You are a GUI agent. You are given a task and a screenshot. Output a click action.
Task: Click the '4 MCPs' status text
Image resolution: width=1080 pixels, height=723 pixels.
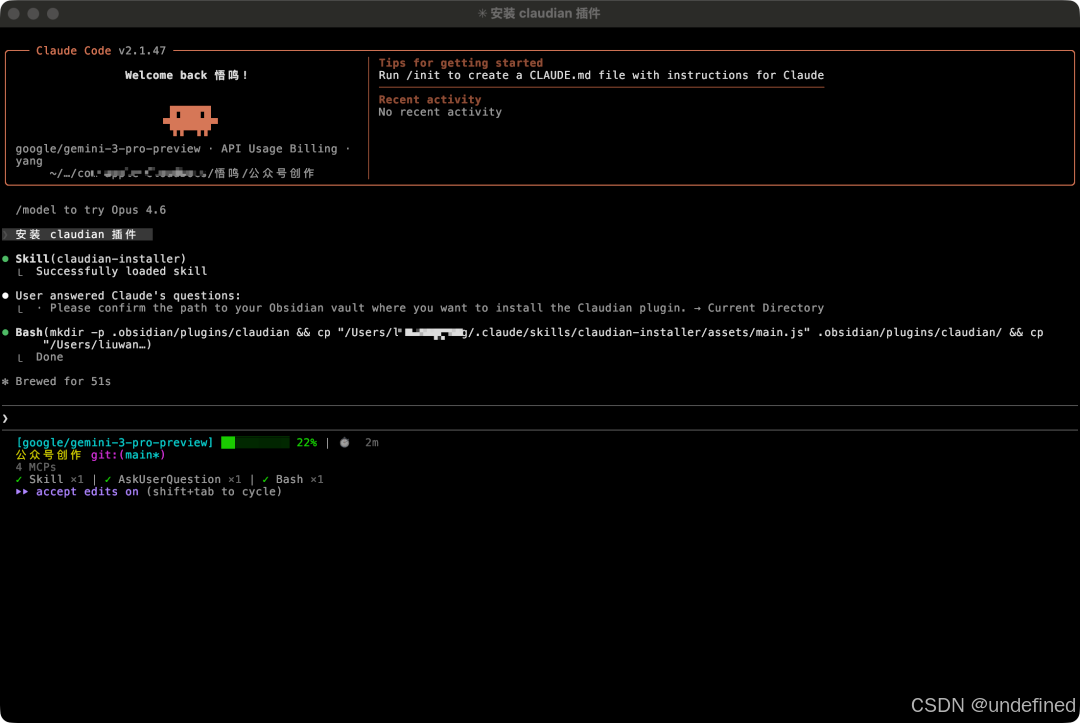pyautogui.click(x=36, y=467)
